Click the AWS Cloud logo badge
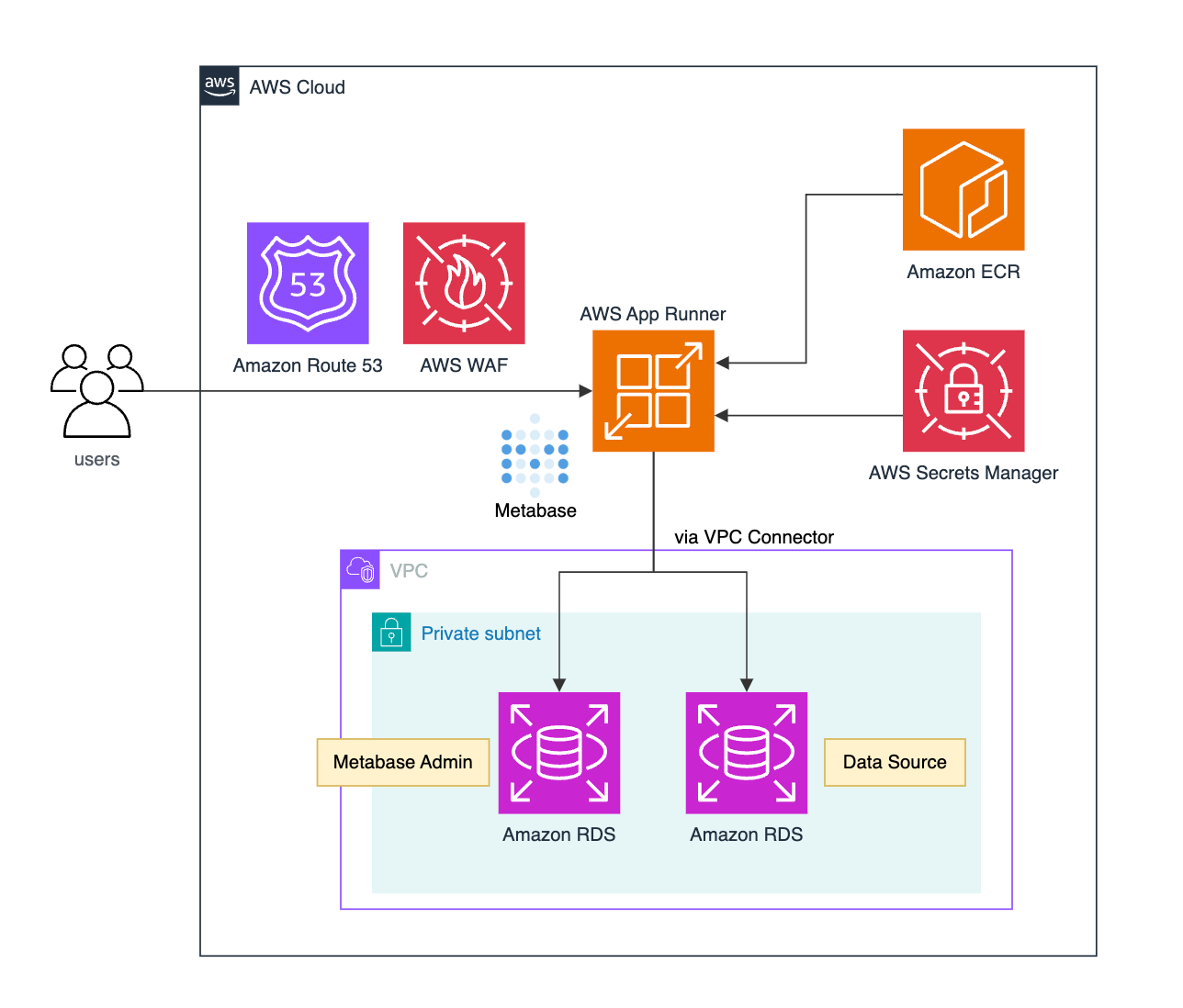The image size is (1183, 1008). coord(220,86)
